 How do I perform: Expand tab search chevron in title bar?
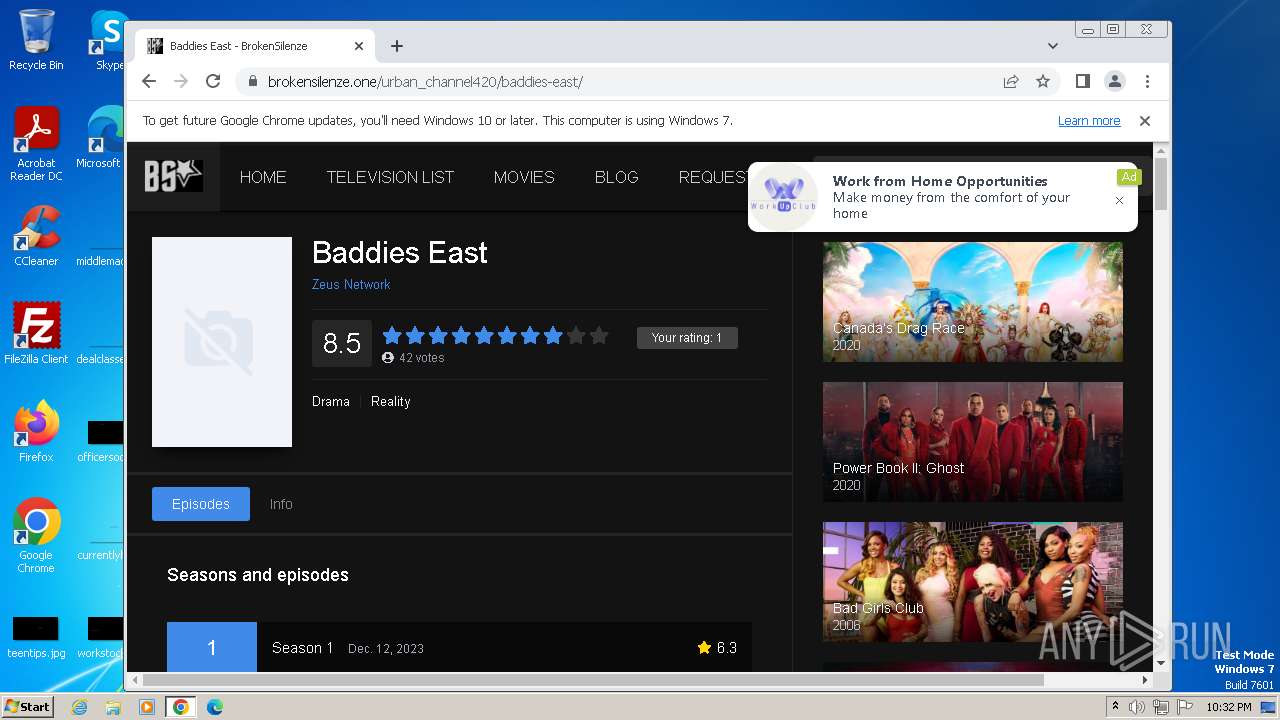(x=1053, y=46)
